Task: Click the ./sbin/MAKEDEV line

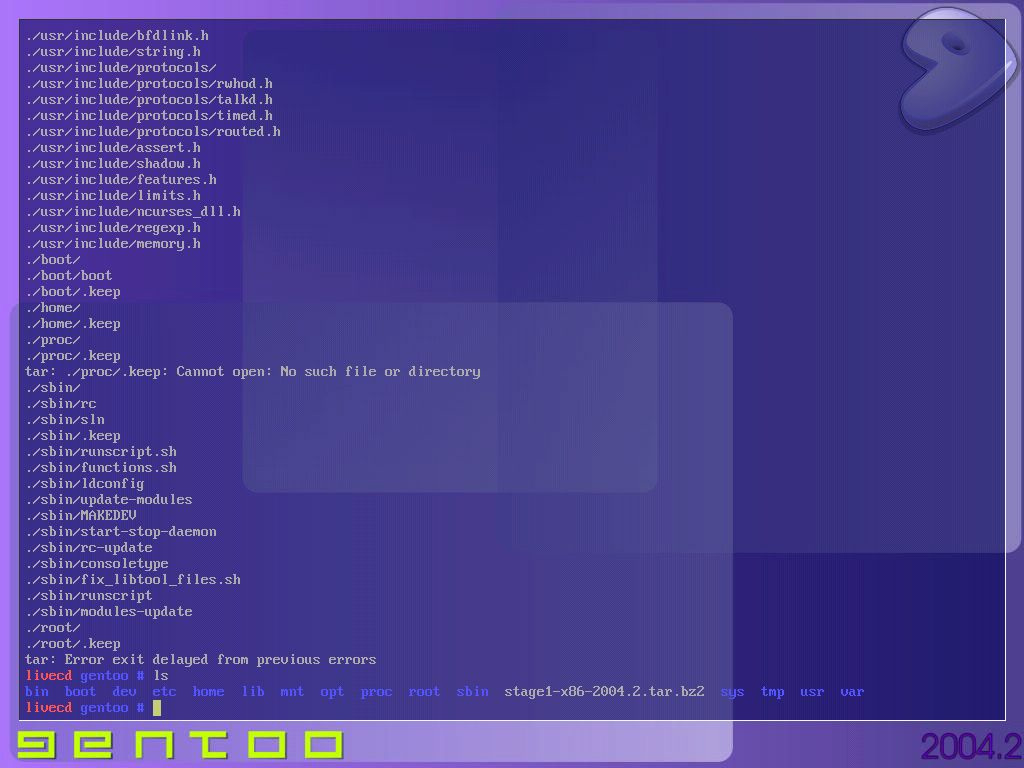Action: point(81,516)
